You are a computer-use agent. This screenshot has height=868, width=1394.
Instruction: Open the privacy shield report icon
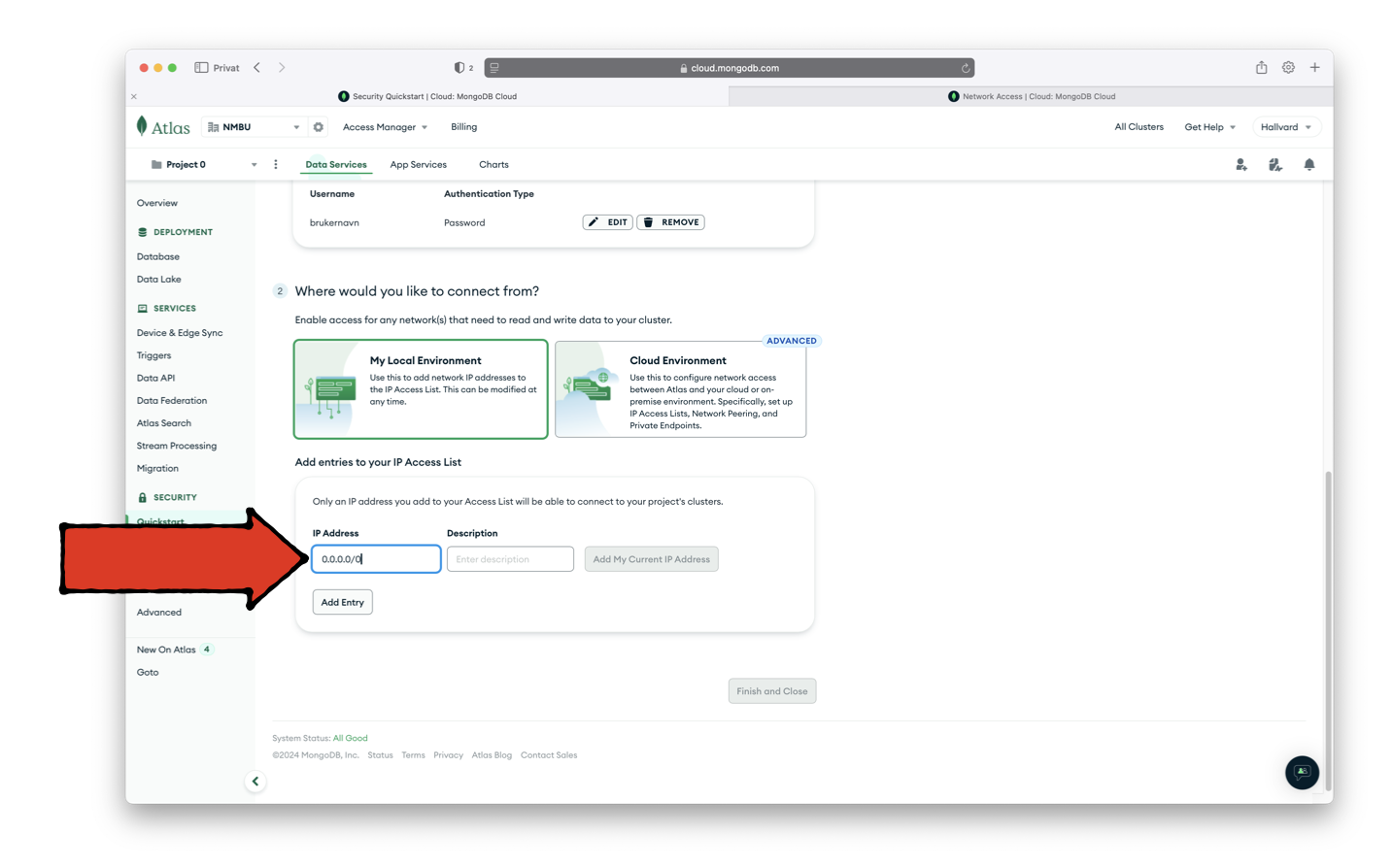click(x=459, y=68)
